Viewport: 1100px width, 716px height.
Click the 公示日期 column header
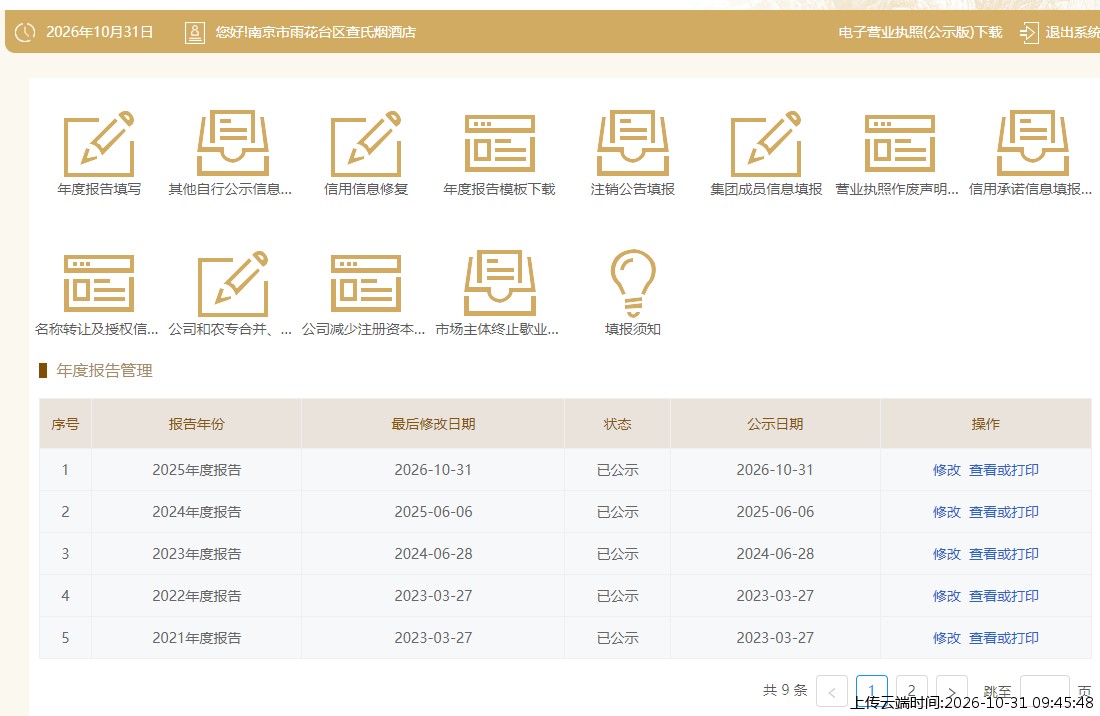[x=775, y=424]
